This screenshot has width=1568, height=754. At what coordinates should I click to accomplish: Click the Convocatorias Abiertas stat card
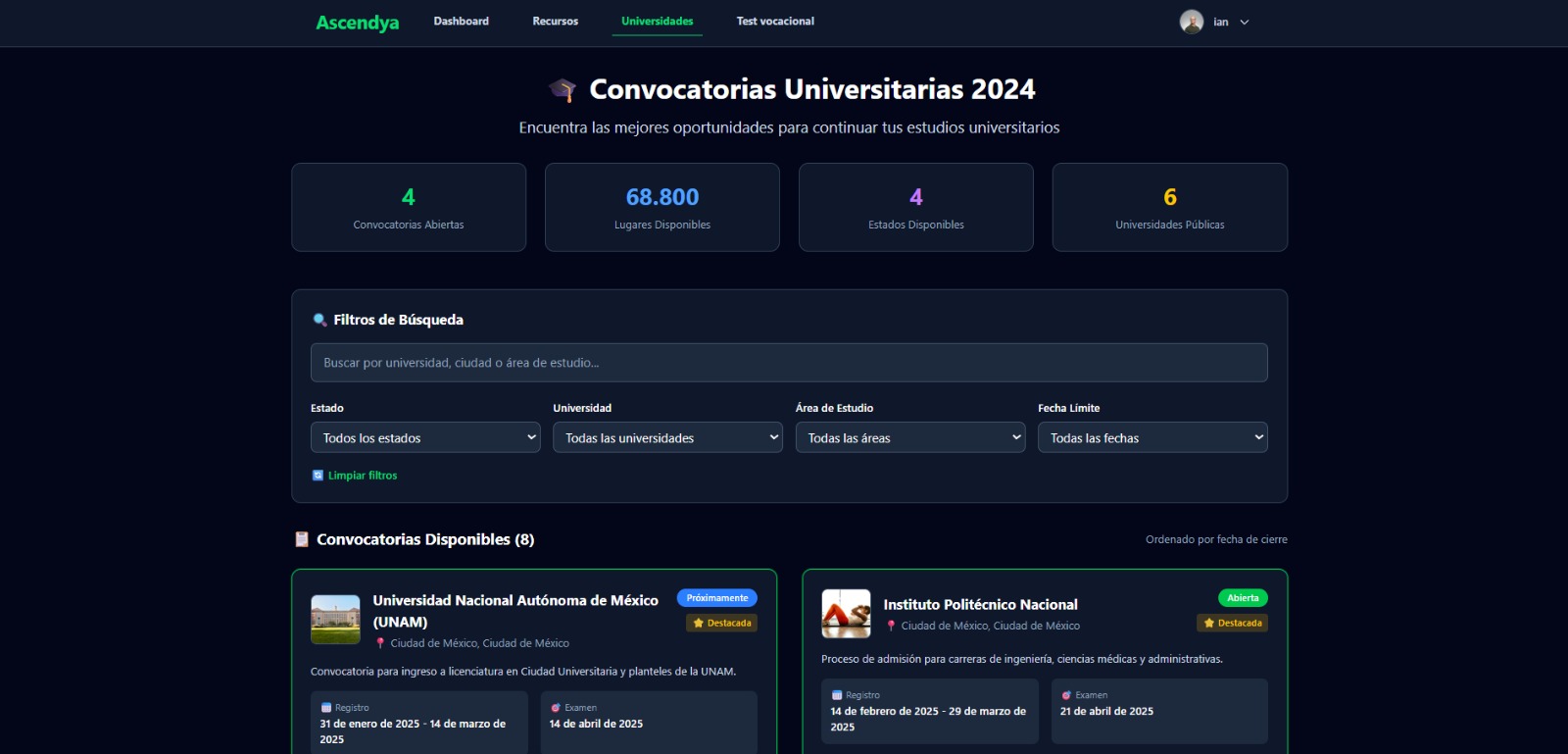(x=409, y=207)
